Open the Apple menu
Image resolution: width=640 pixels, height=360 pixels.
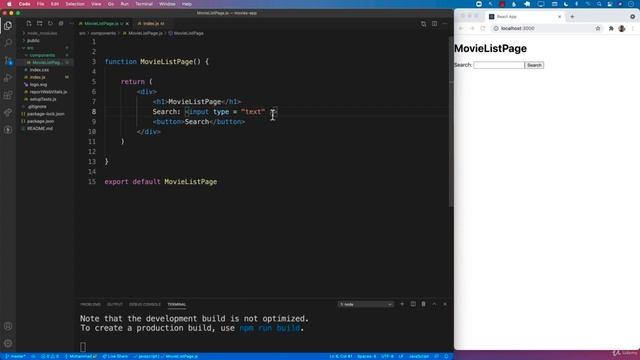(9, 4)
